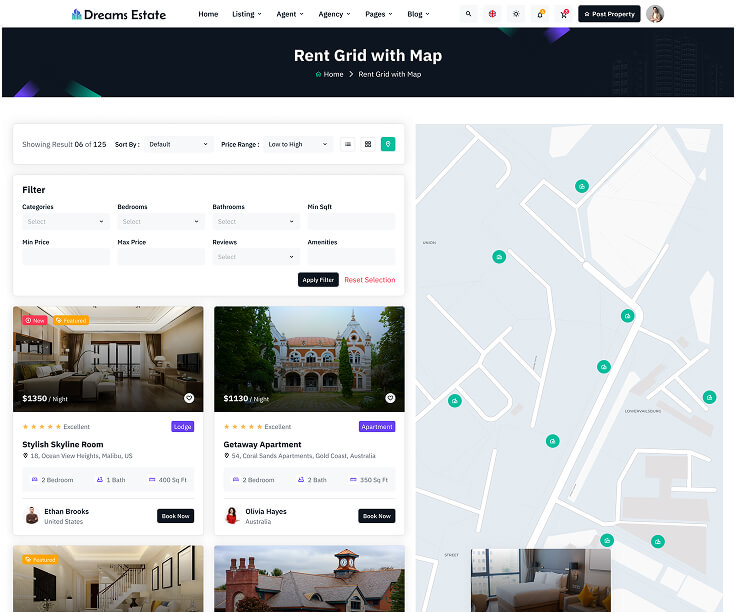Click the five-star Excellent rating on Skyline Room
Image resolution: width=736 pixels, height=612 pixels.
[x=56, y=427]
